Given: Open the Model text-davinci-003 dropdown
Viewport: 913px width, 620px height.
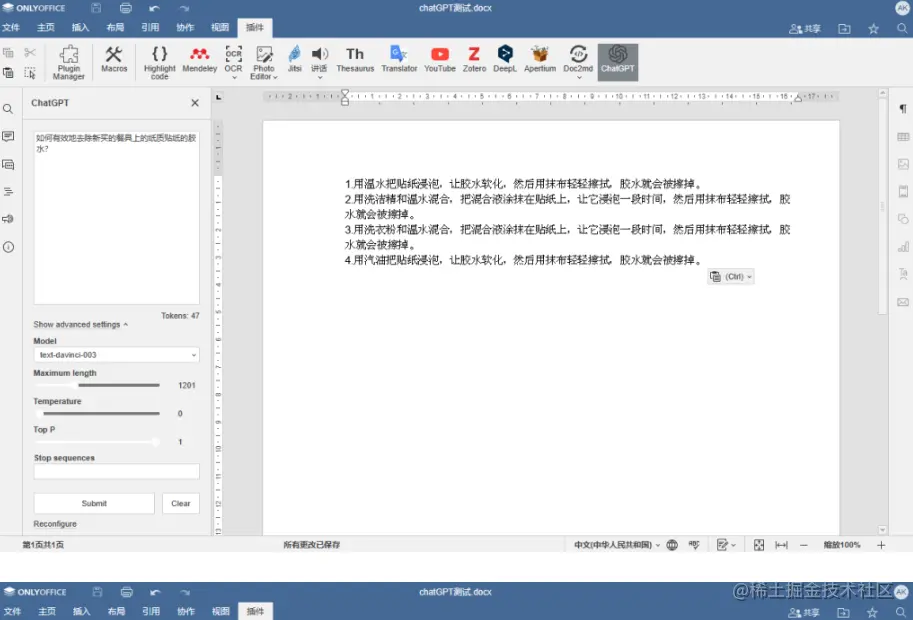Looking at the screenshot, I should coord(116,355).
